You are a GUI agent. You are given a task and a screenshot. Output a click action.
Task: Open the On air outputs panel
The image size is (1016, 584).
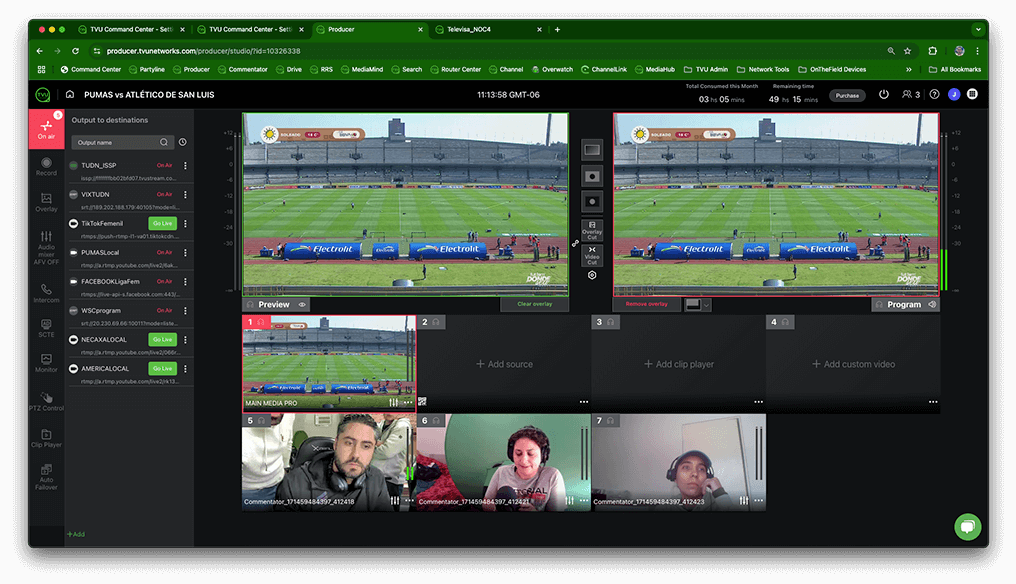46,129
